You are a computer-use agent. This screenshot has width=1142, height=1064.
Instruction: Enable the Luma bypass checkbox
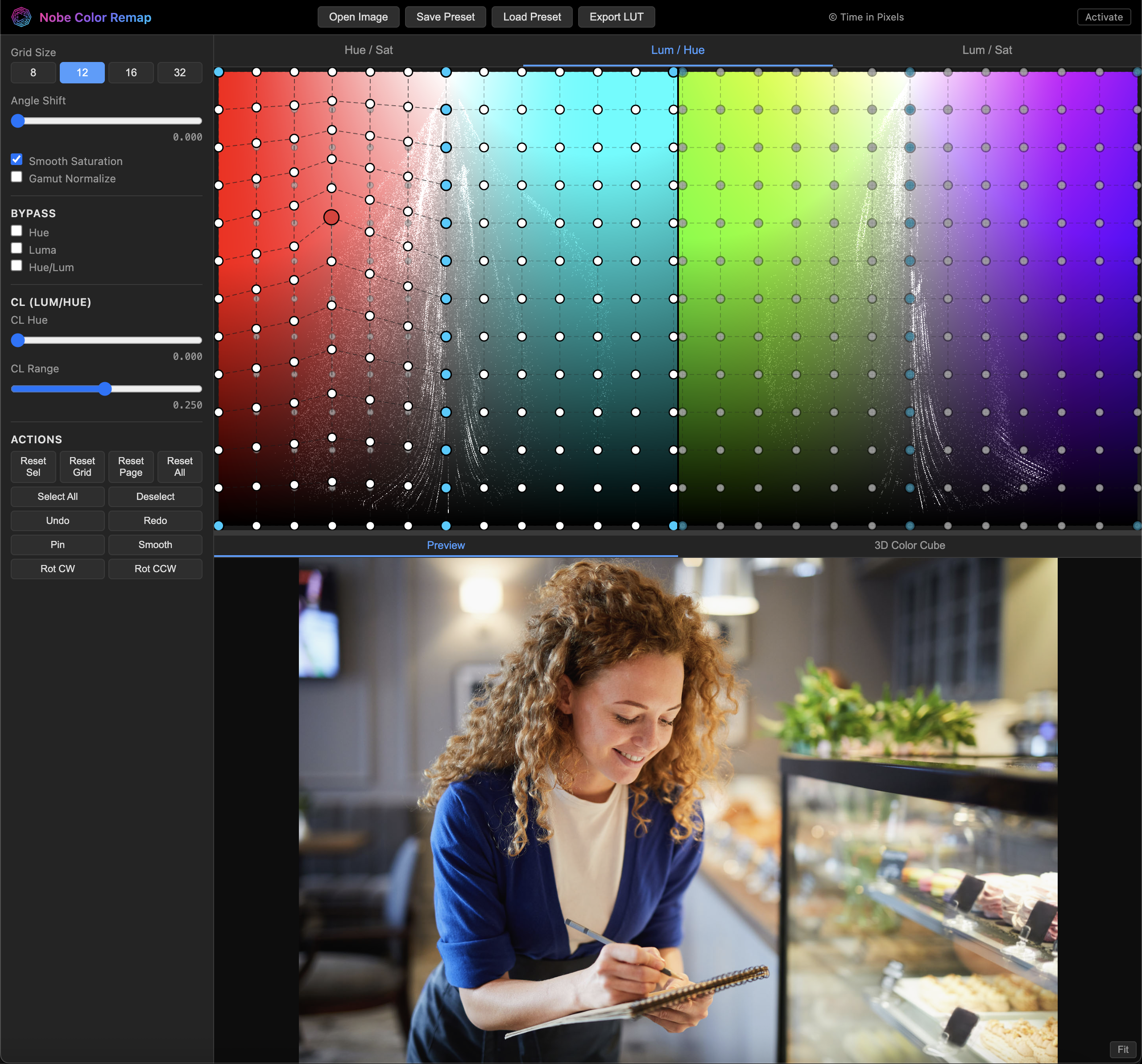click(17, 248)
